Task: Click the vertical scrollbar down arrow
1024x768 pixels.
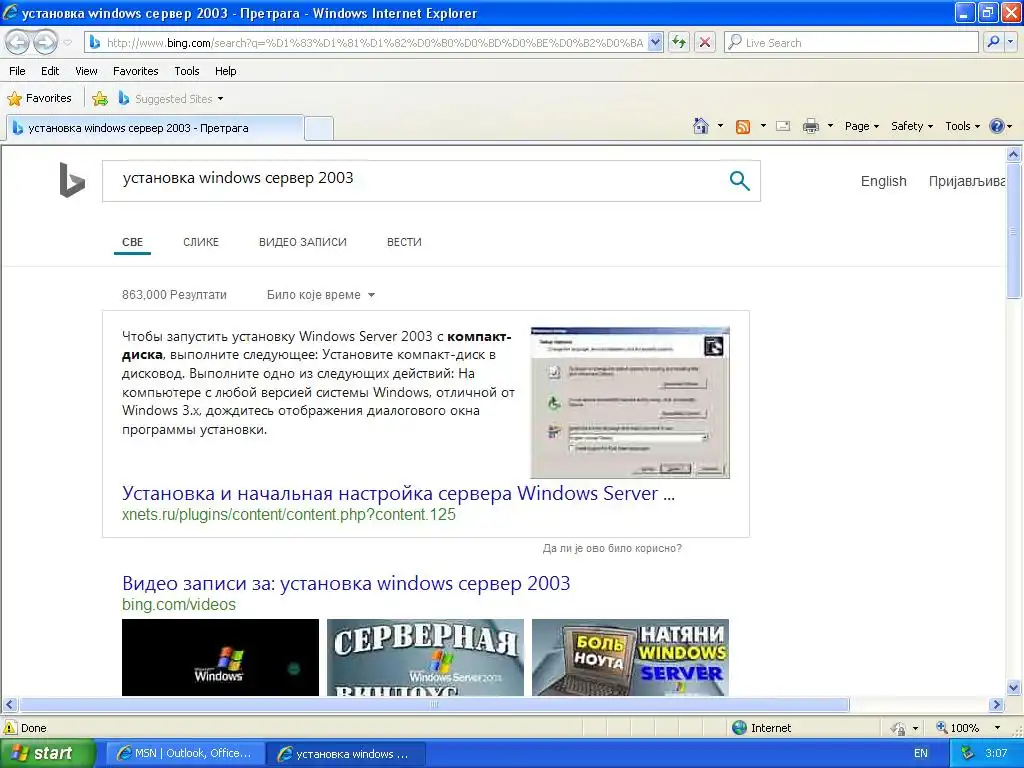Action: click(1014, 687)
